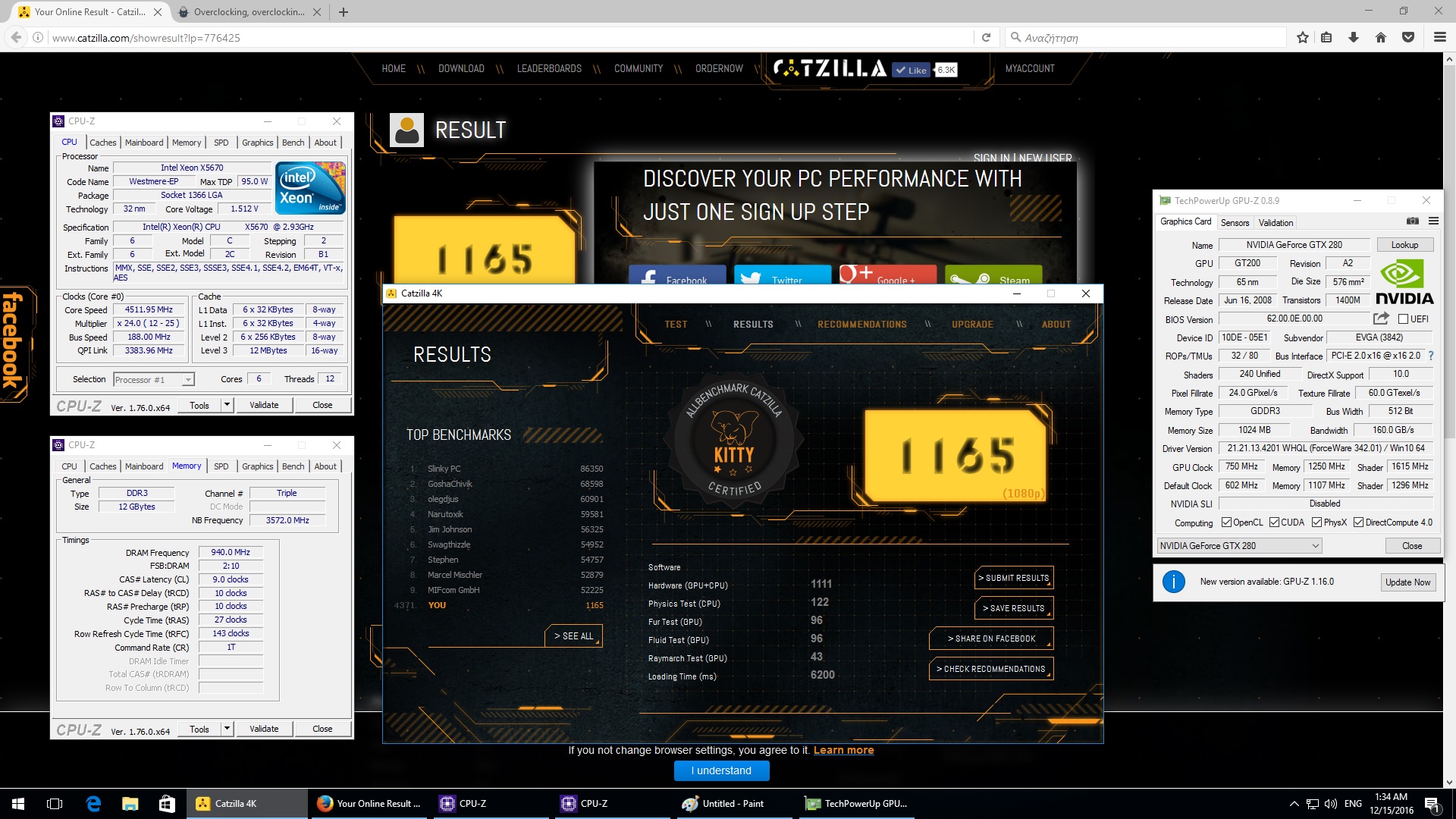Click the browser reload icon

click(x=986, y=37)
